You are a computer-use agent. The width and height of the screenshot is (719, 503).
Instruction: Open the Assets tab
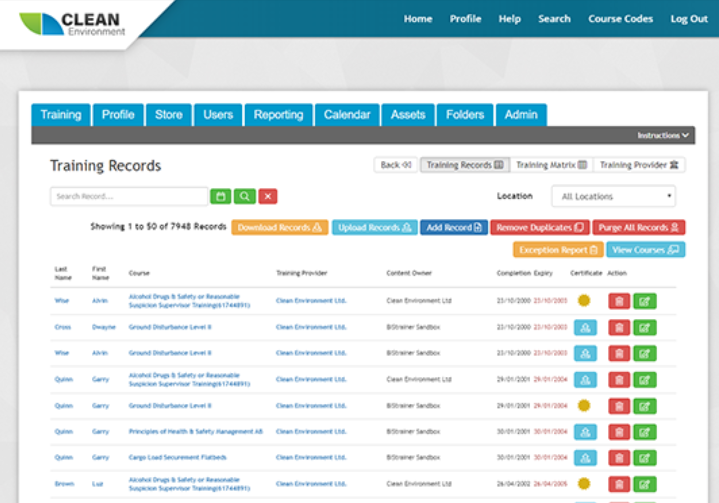[x=408, y=115]
